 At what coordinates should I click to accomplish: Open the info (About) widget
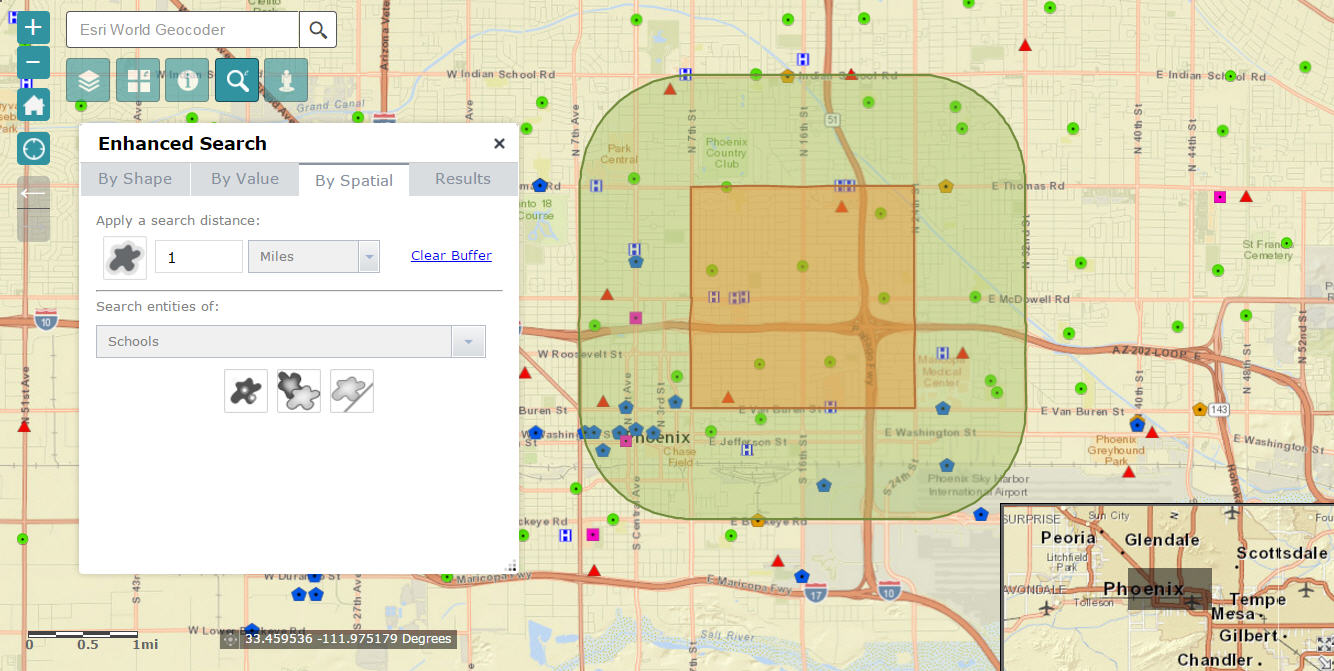click(187, 81)
